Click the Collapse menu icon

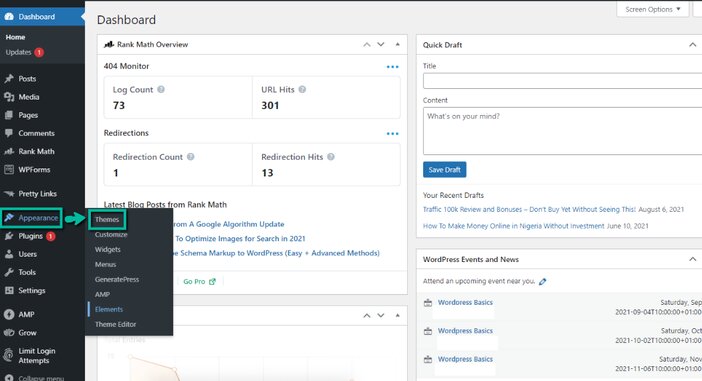click(9, 378)
